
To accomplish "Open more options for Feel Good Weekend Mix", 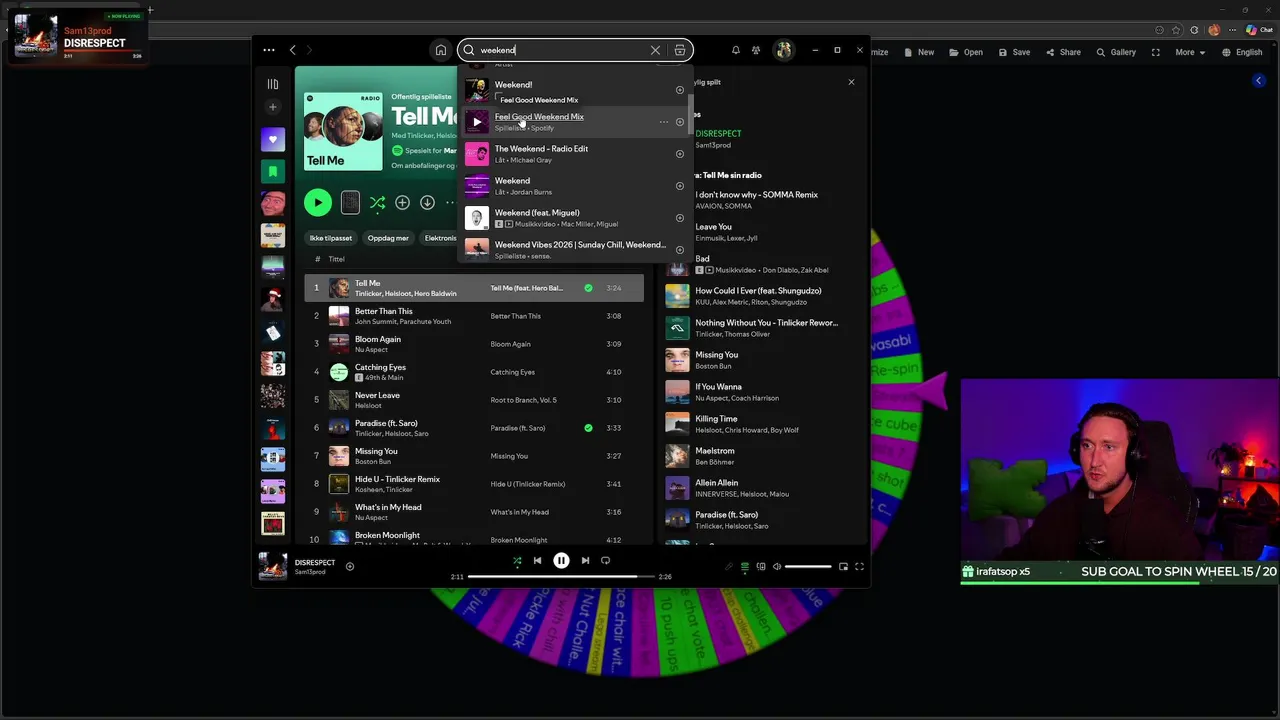I will [663, 122].
